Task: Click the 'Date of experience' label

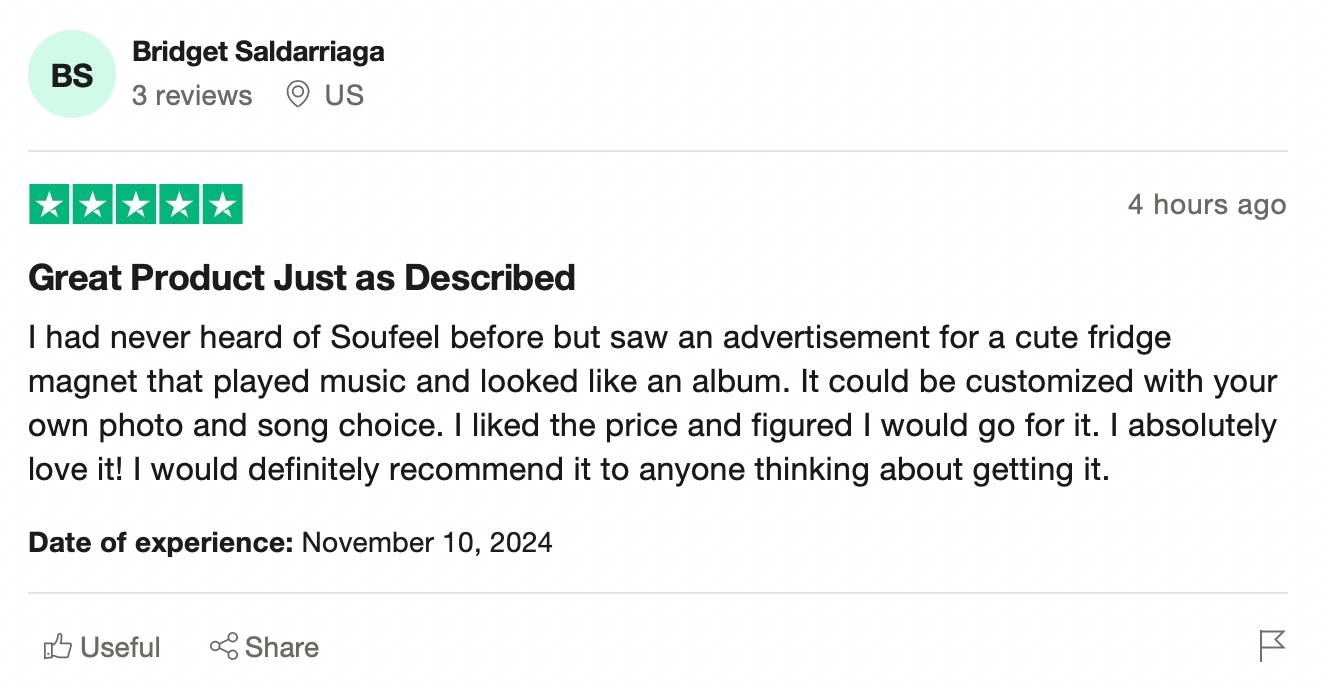Action: [160, 543]
